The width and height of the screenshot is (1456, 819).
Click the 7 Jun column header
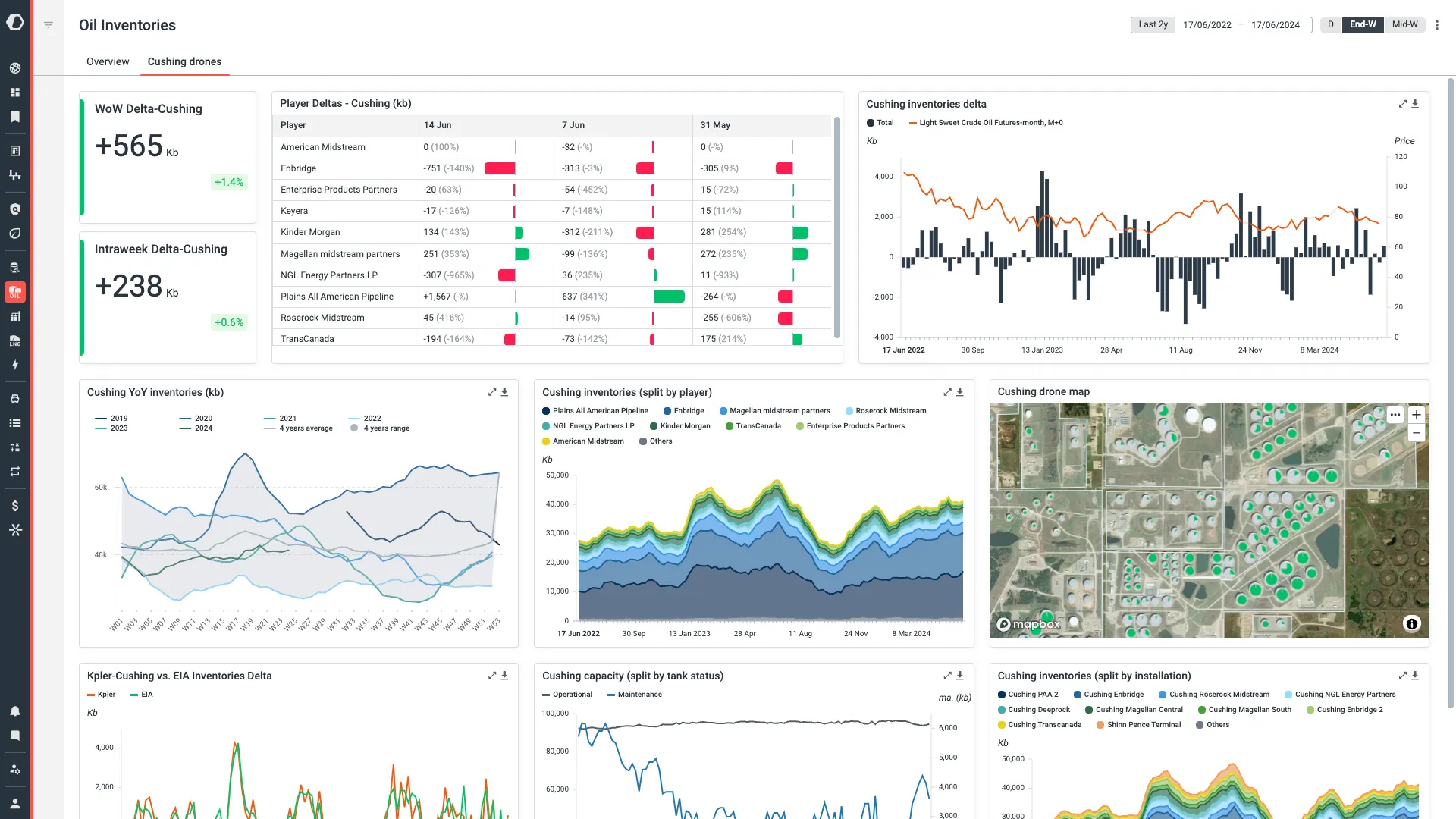click(623, 125)
